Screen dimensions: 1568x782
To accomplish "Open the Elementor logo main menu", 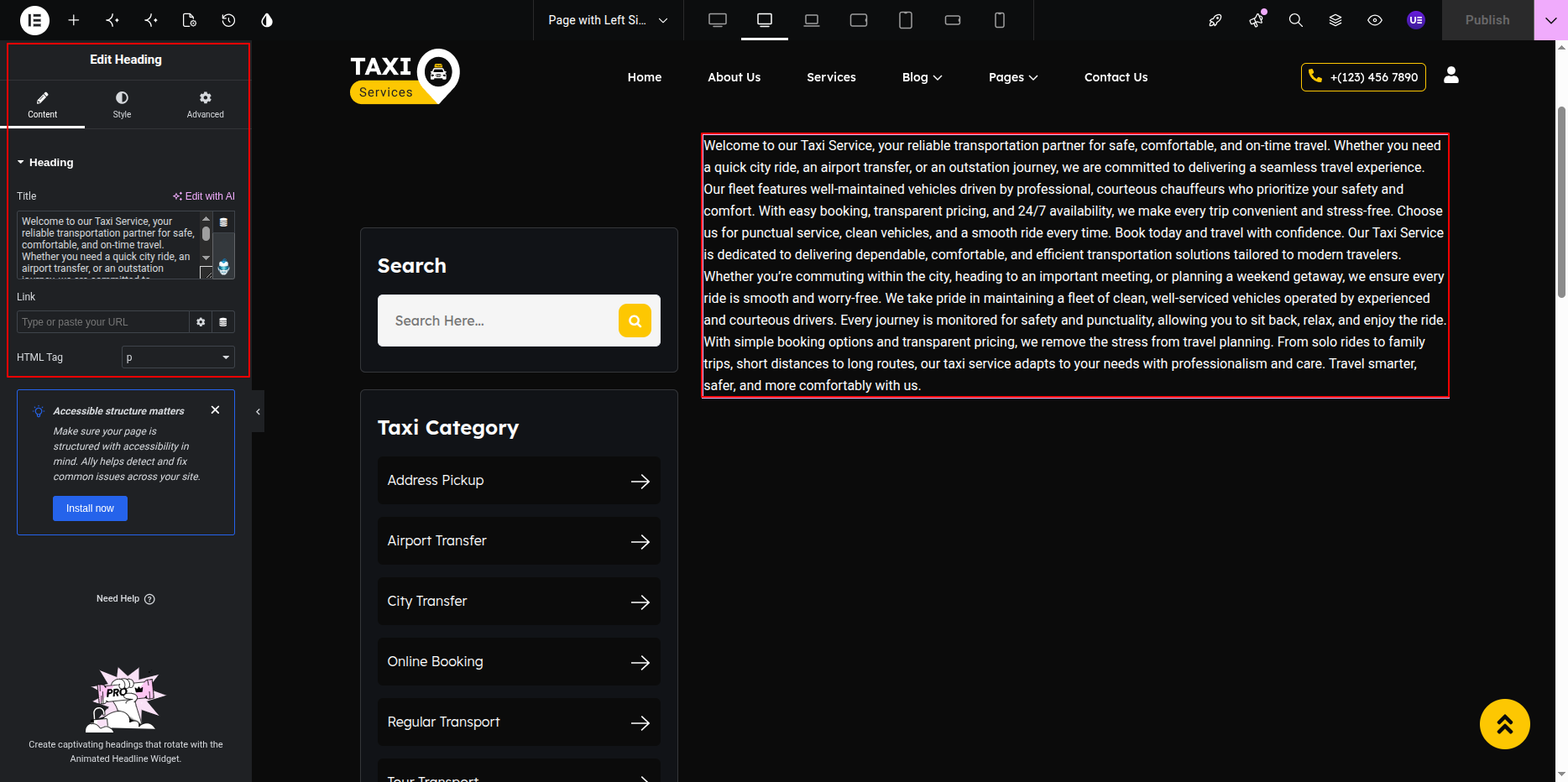I will pos(34,20).
